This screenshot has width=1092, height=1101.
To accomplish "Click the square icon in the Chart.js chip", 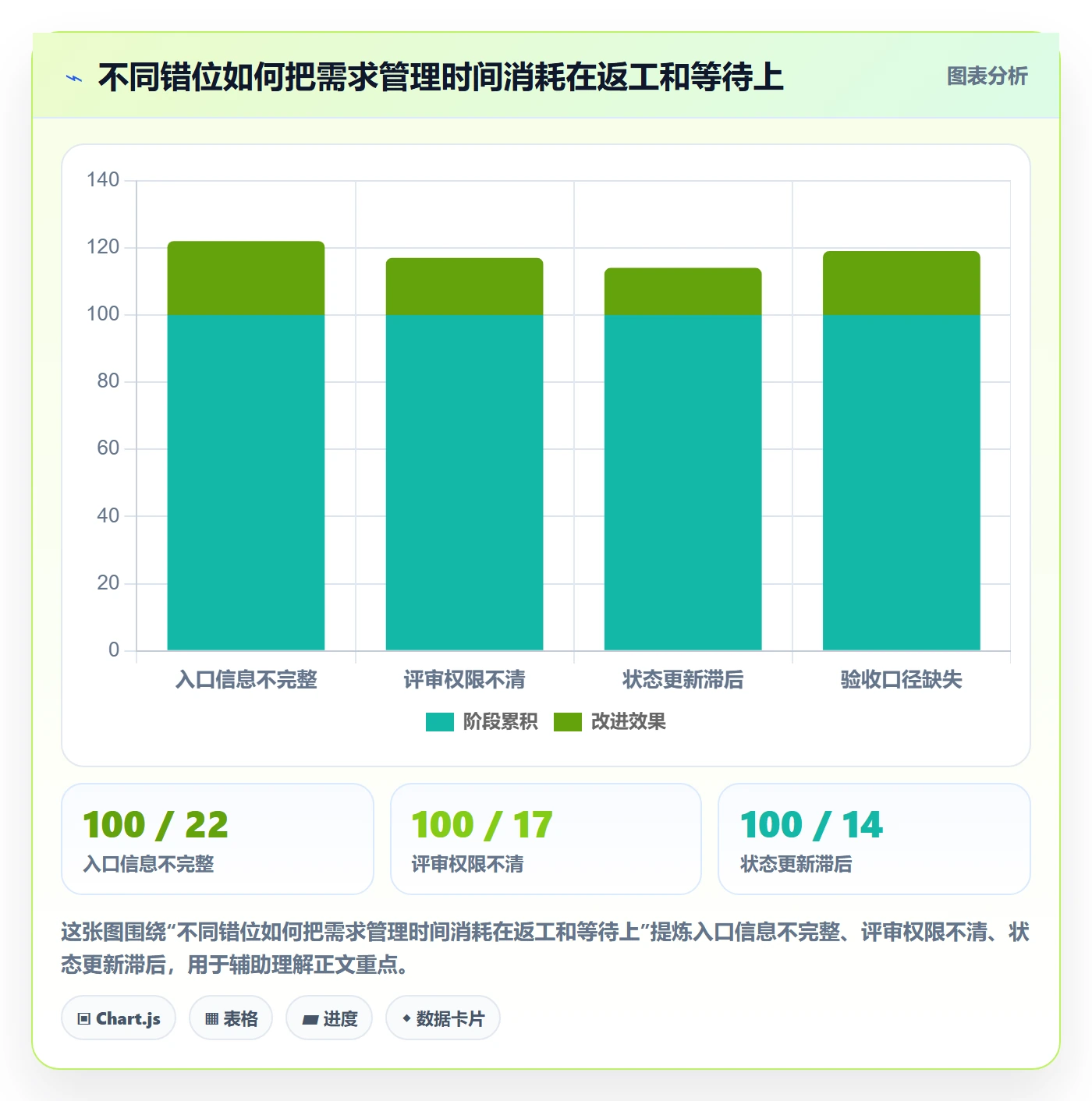I will click(x=84, y=1019).
